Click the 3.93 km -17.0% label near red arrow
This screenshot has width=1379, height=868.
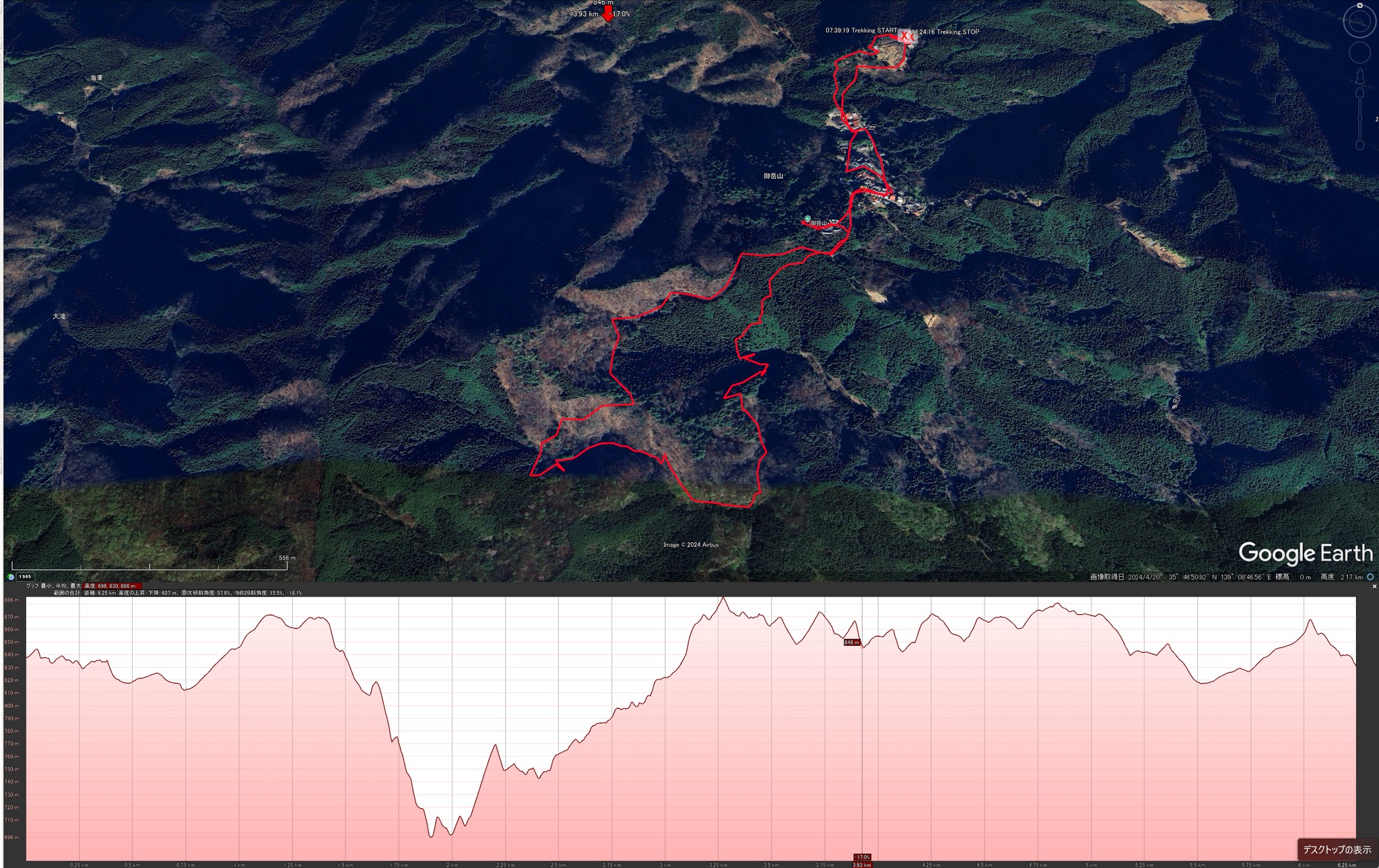pos(601,13)
